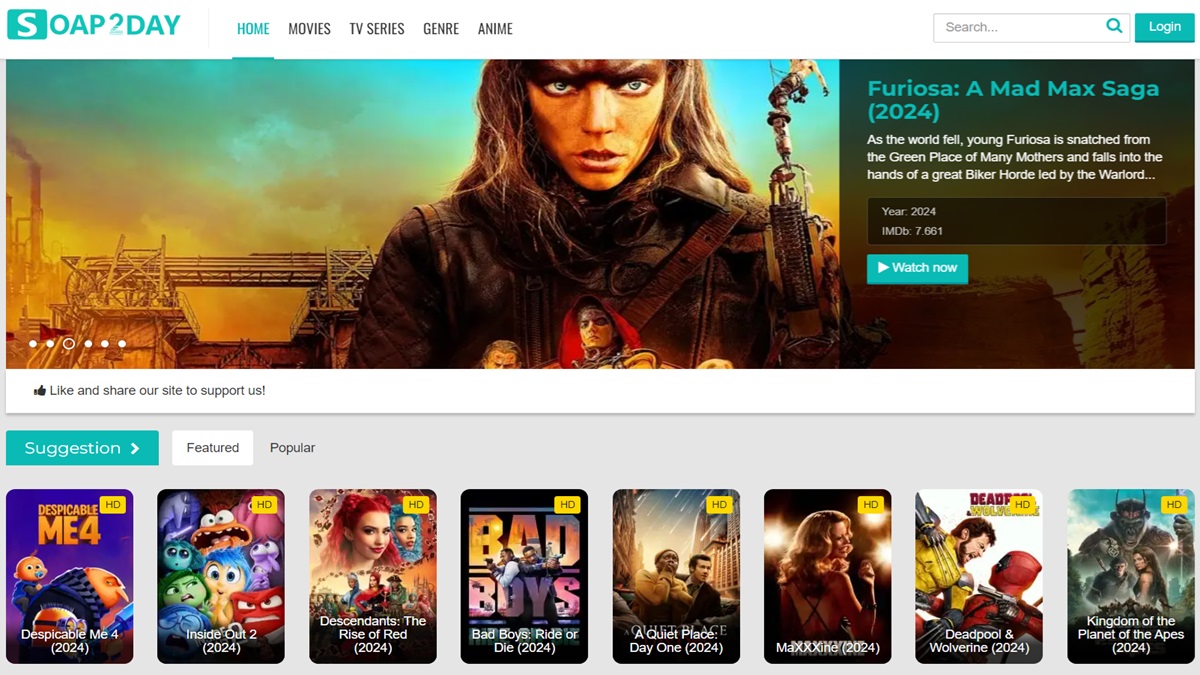Click the HD badge on A Quiet Place poster
Image resolution: width=1200 pixels, height=675 pixels.
coord(719,505)
